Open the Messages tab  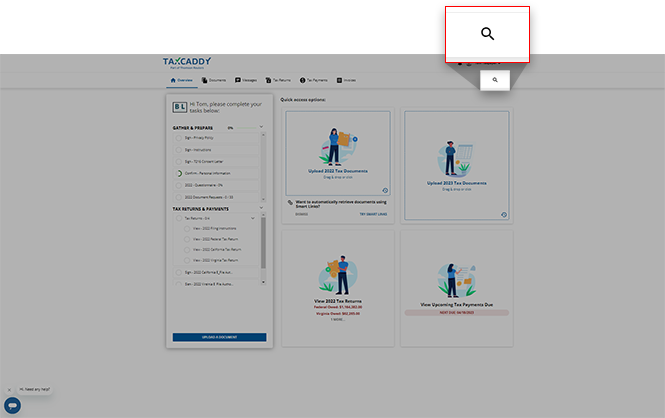(246, 80)
